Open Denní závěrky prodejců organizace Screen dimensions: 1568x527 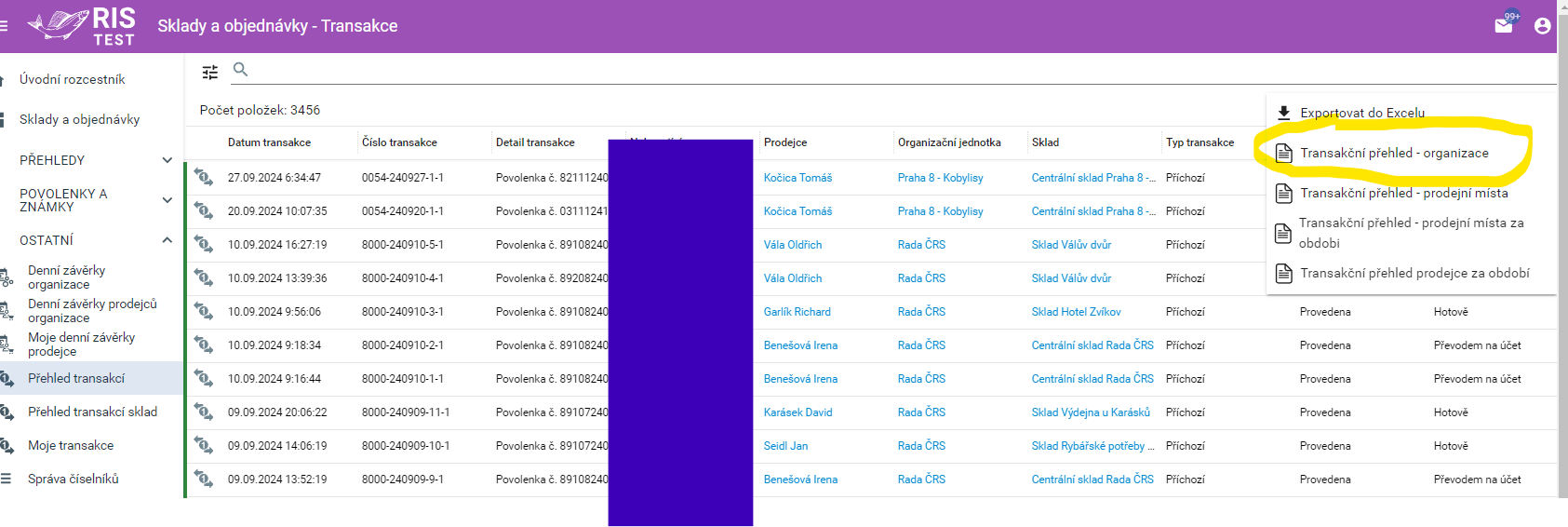(91, 311)
